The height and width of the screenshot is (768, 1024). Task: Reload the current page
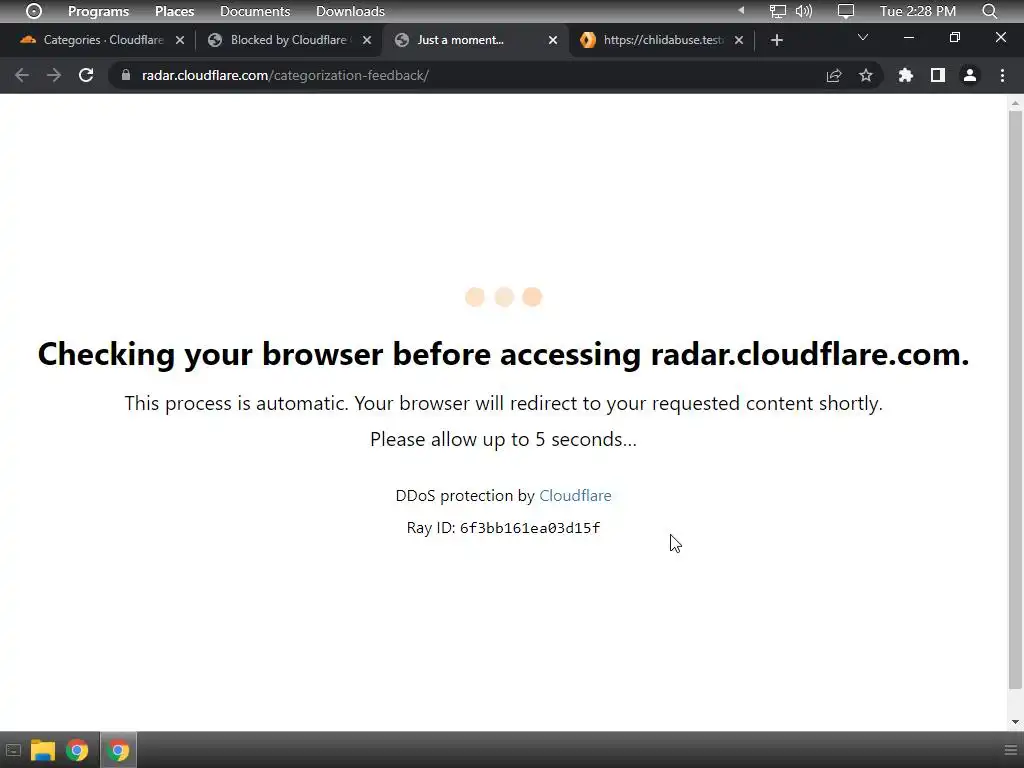[x=86, y=75]
